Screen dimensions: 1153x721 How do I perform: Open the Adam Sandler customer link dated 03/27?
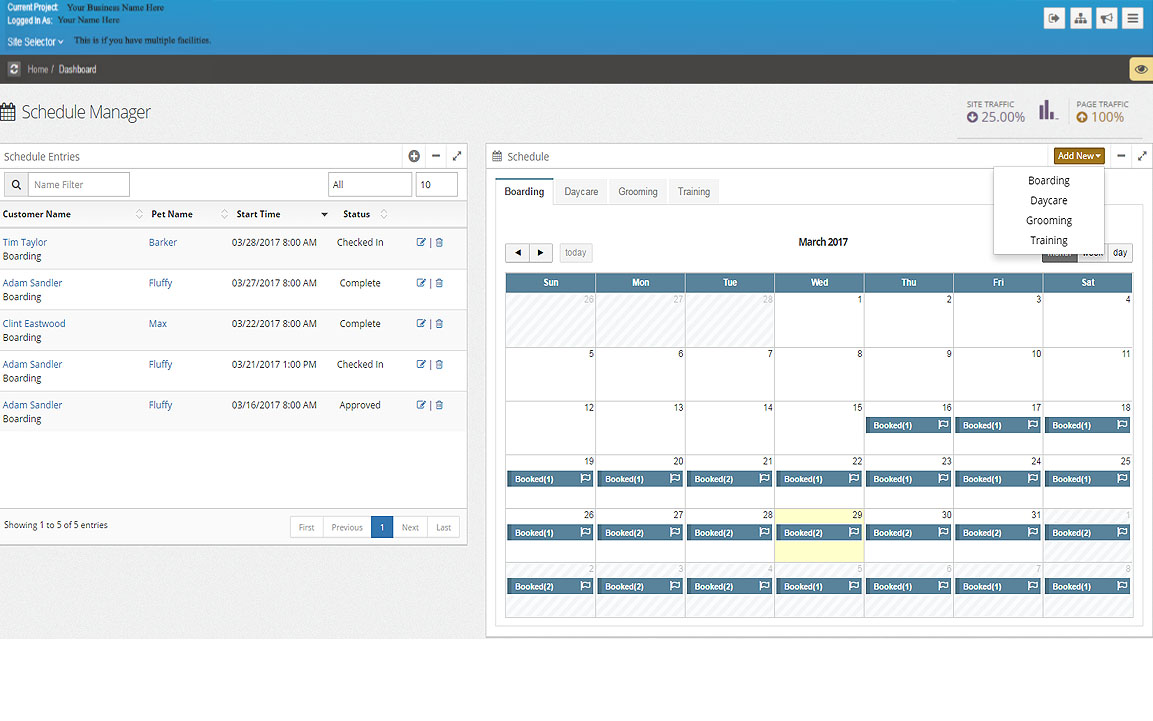pos(33,283)
